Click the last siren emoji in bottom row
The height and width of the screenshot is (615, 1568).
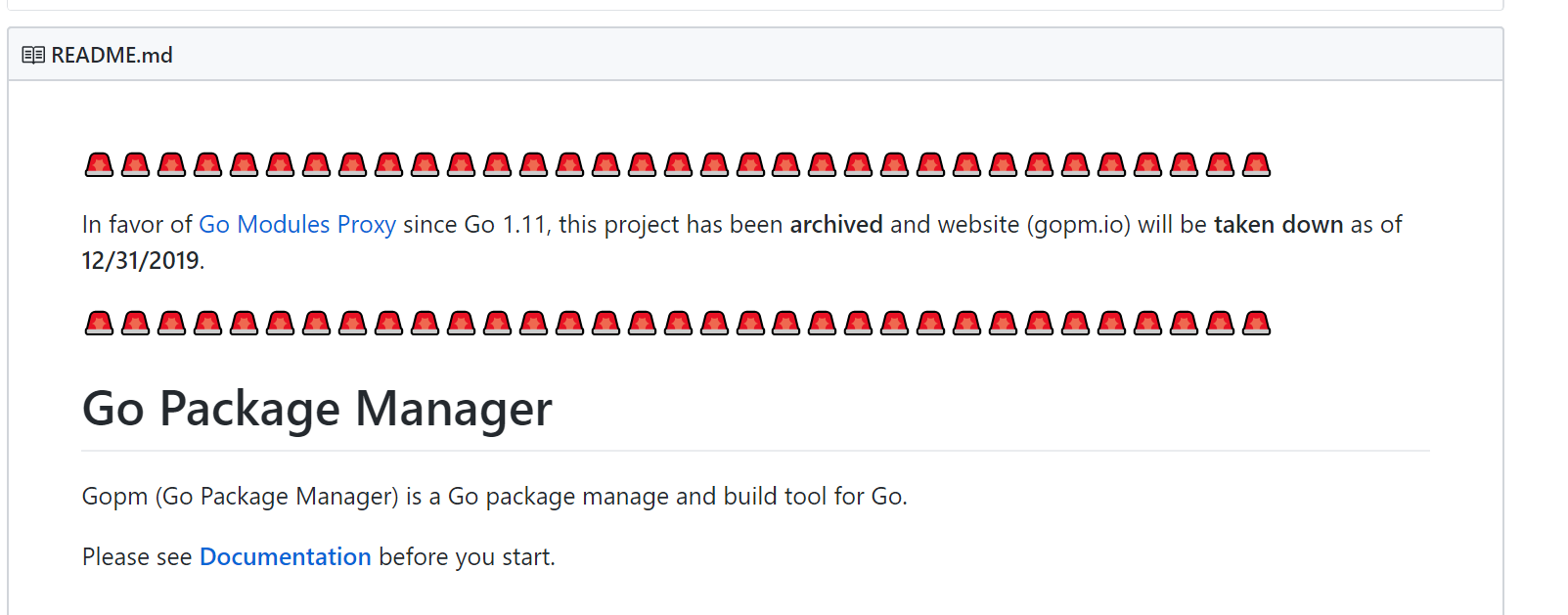pyautogui.click(x=1256, y=323)
